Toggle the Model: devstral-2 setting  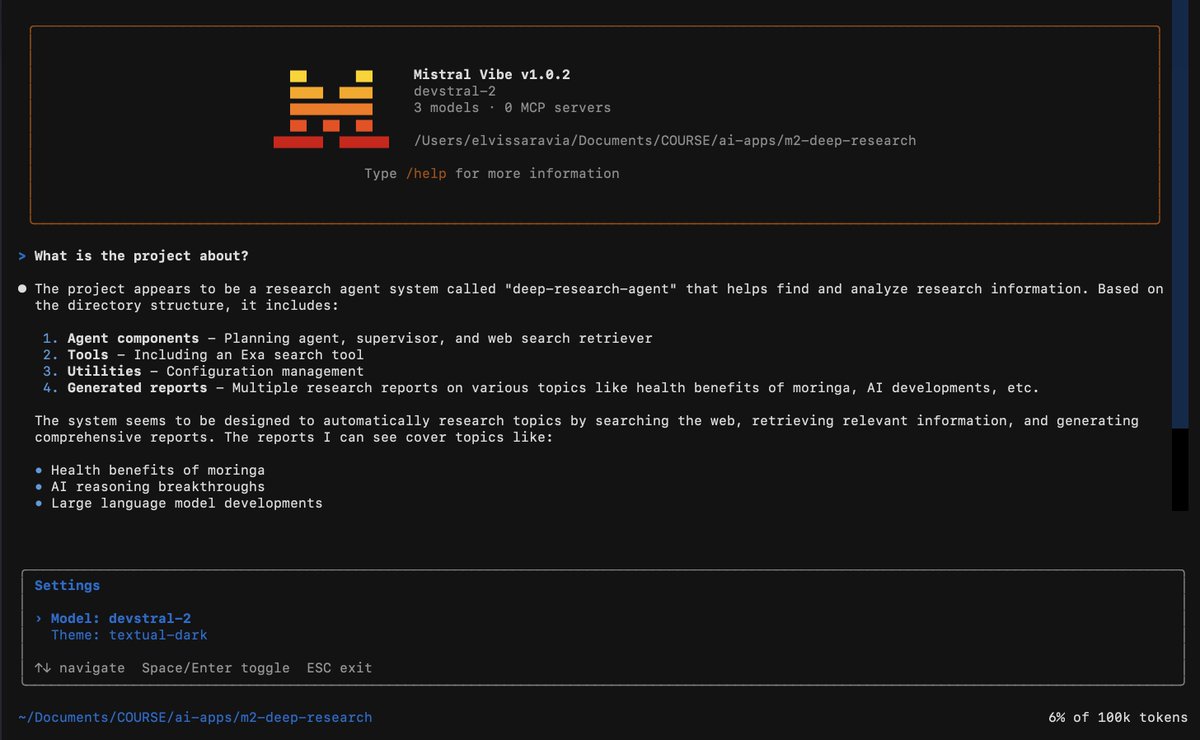(x=120, y=619)
